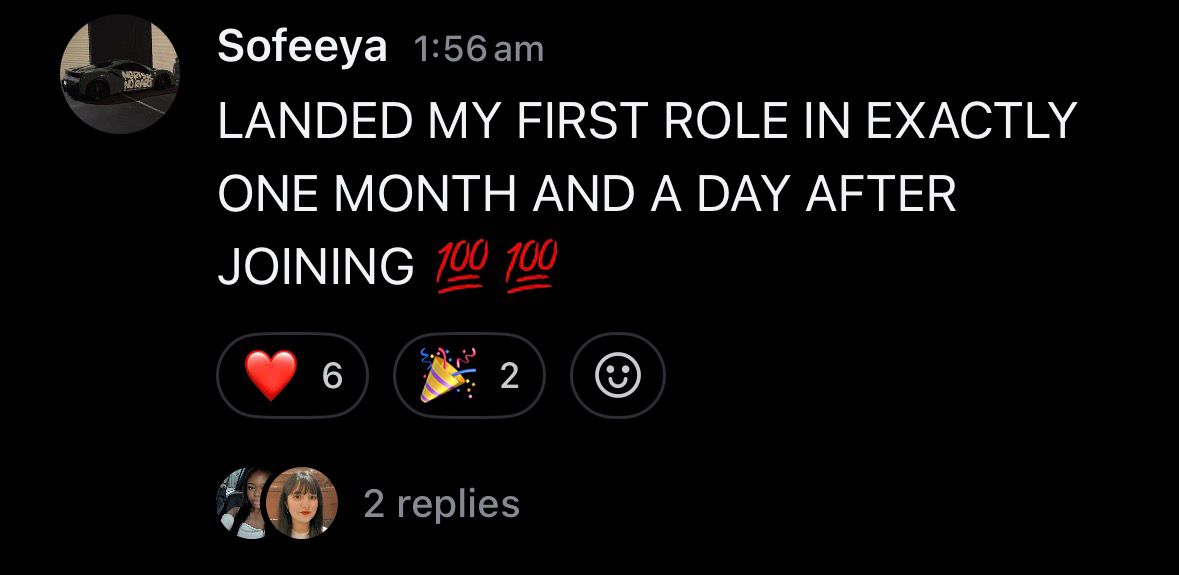Toggle the party popper reaction
Screen dimensions: 1179x575
point(469,375)
